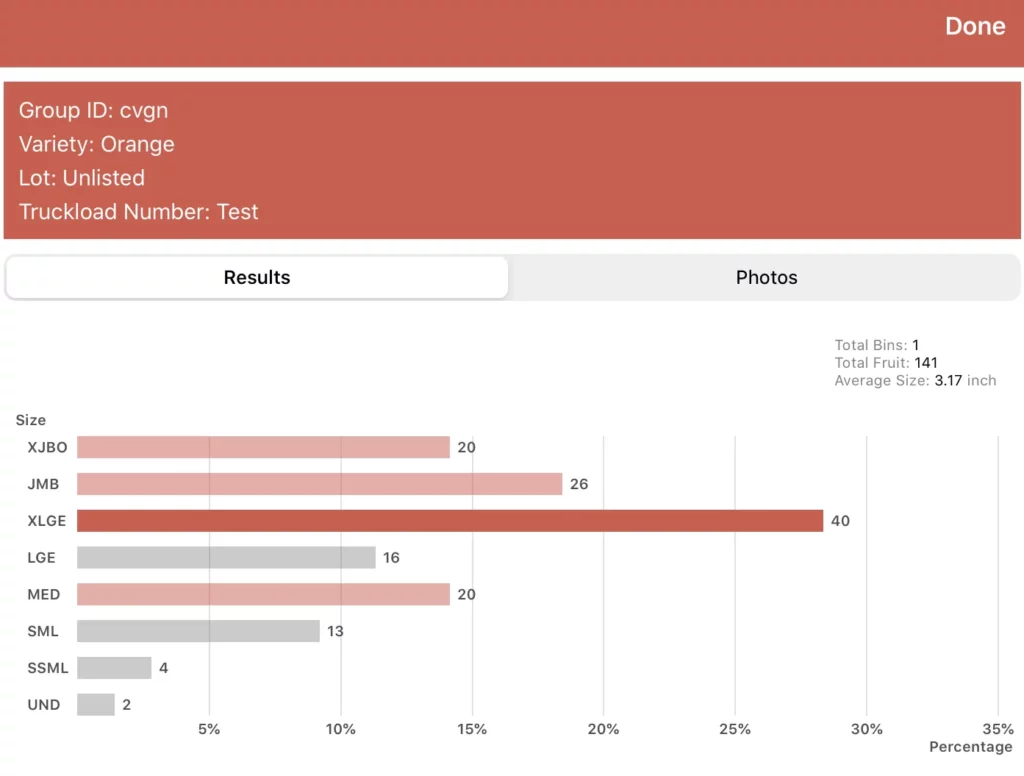Click the Group ID: cvgn text
This screenshot has width=1024, height=776.
pos(93,111)
